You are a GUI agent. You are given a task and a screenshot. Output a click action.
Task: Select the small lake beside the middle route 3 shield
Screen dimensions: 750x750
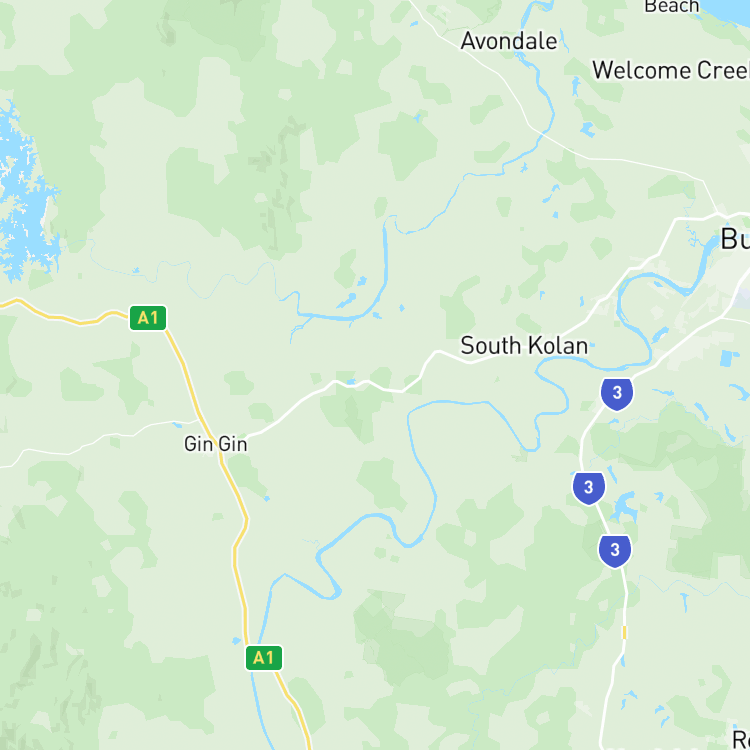[624, 505]
